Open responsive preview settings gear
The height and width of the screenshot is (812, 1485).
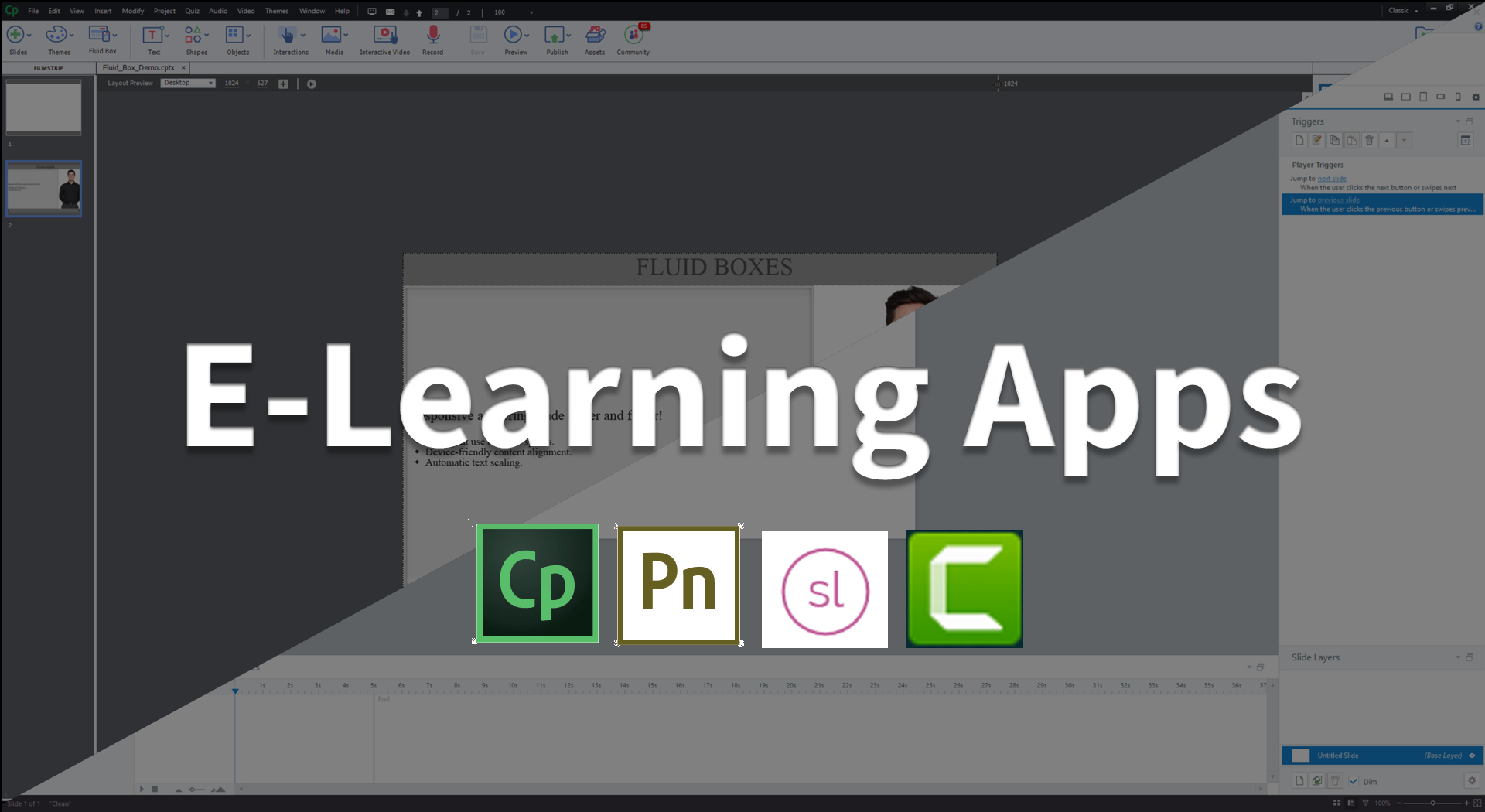pyautogui.click(x=1476, y=97)
